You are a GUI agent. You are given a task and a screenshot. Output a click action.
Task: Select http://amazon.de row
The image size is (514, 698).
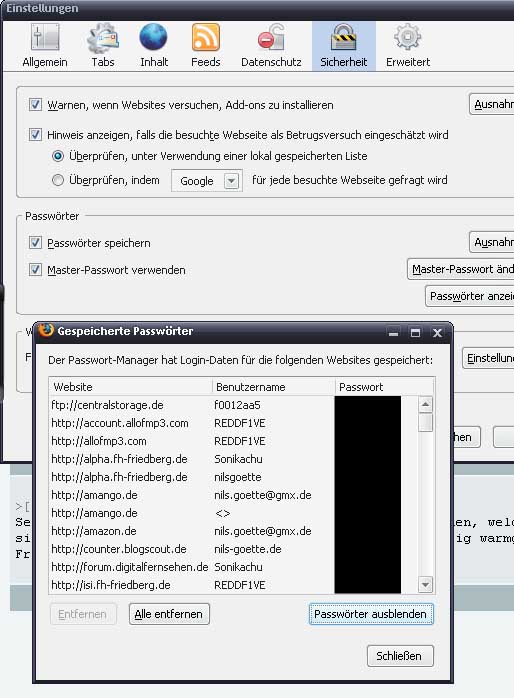pos(233,531)
